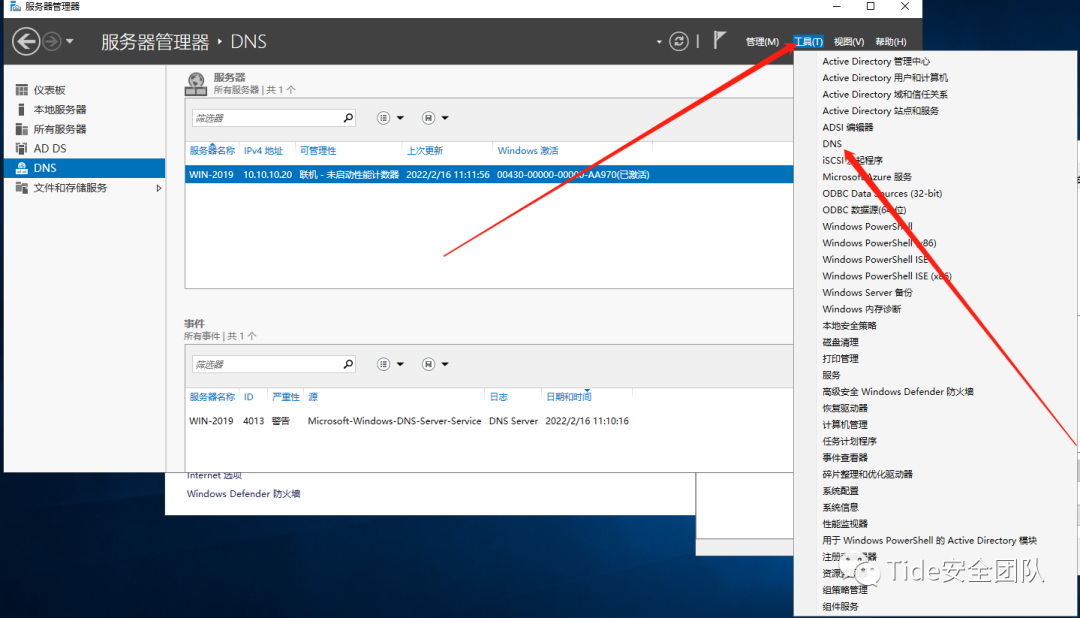Viewport: 1080px width, 618px height.
Task: Open Active Directory 站点和服务
Action: click(880, 111)
